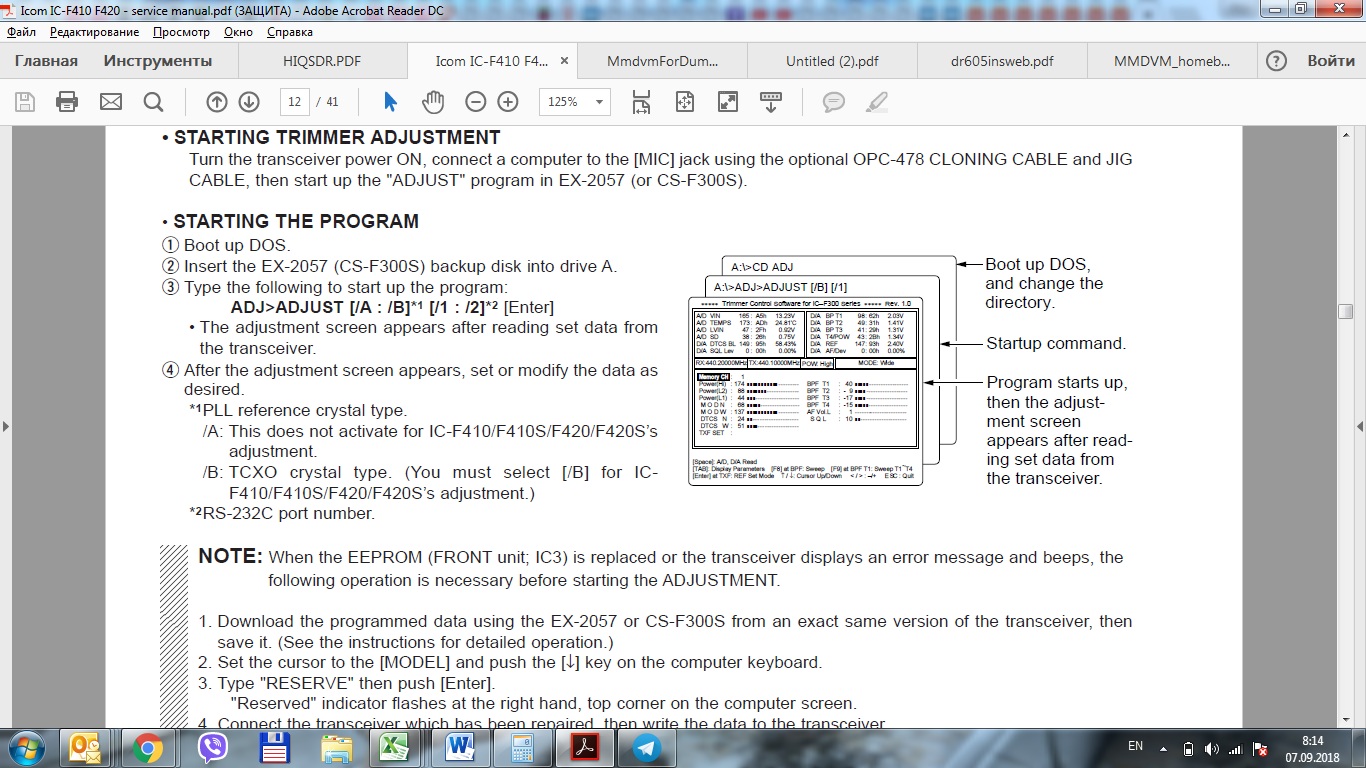The height and width of the screenshot is (768, 1366).
Task: Click 'STARTING THE PROGRAM' heading text
Action: click(x=296, y=221)
